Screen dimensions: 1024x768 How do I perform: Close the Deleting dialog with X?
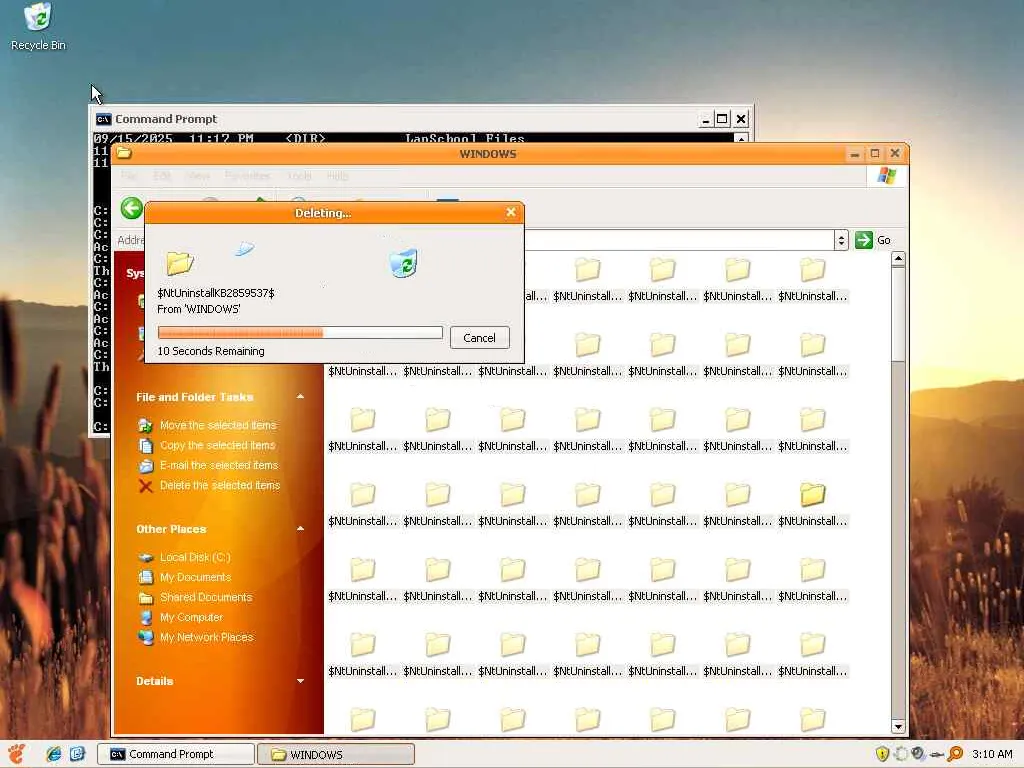pyautogui.click(x=511, y=212)
